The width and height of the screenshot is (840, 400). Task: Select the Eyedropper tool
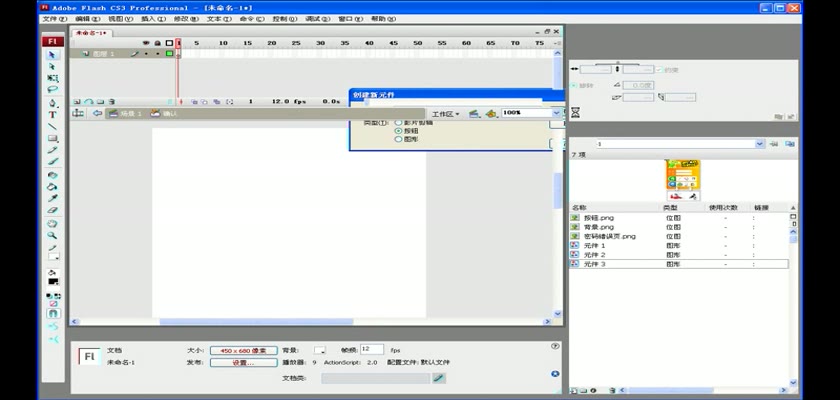[x=52, y=199]
